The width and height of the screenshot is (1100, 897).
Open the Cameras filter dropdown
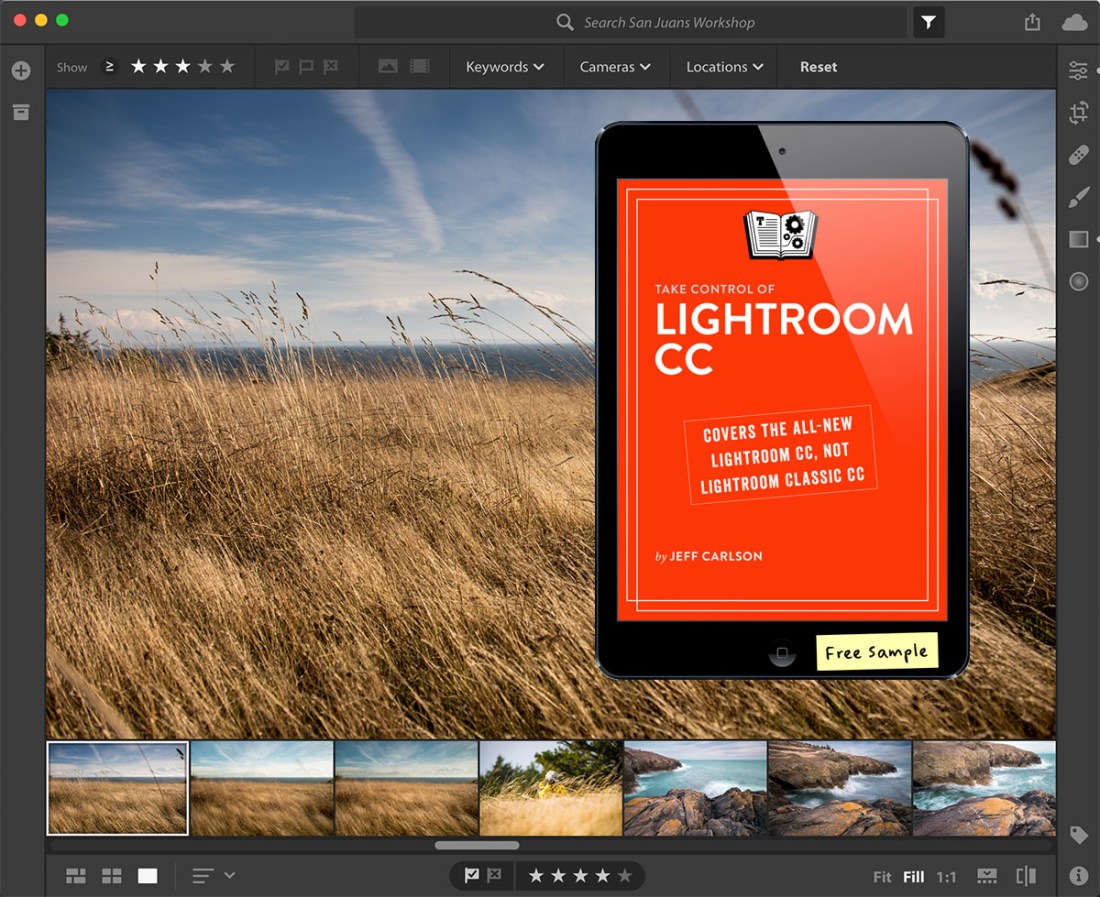click(x=615, y=67)
